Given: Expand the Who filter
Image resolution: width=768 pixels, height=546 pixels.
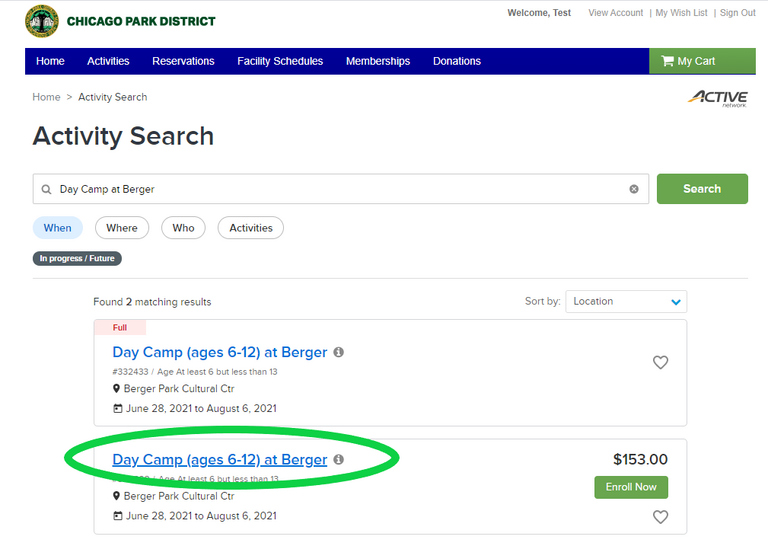Looking at the screenshot, I should (183, 228).
